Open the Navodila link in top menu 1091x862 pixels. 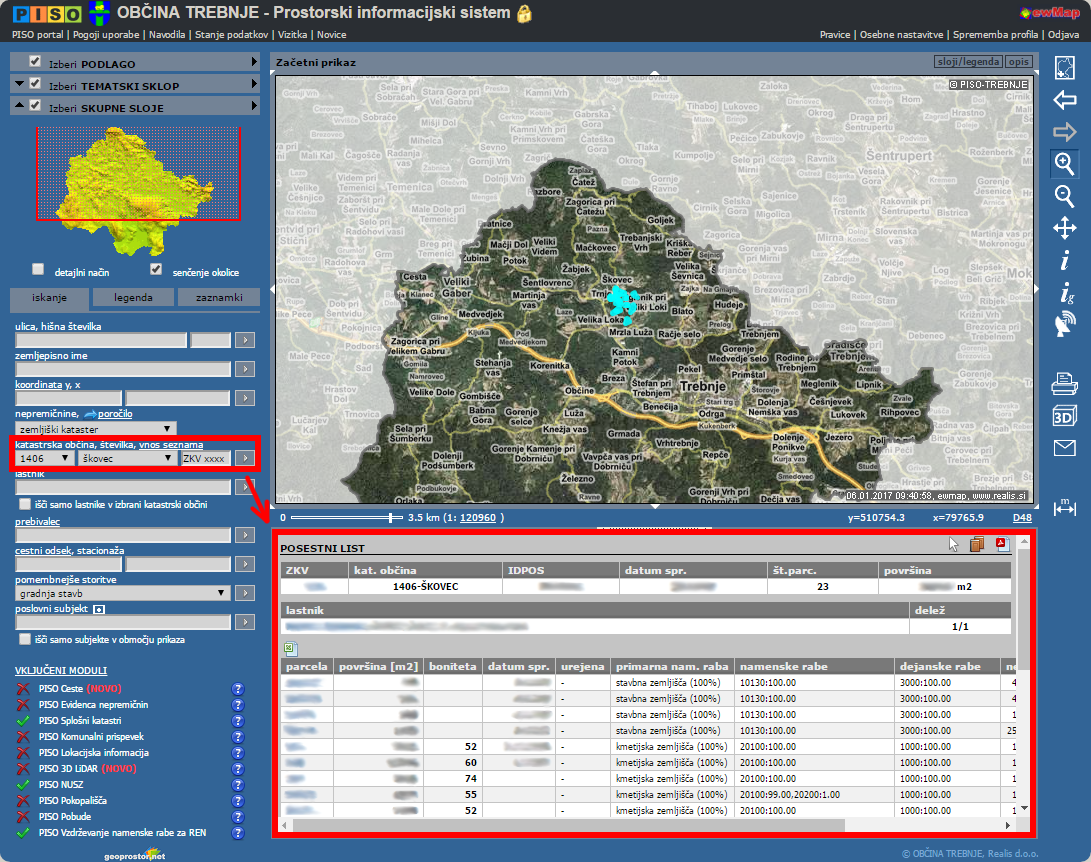click(168, 34)
